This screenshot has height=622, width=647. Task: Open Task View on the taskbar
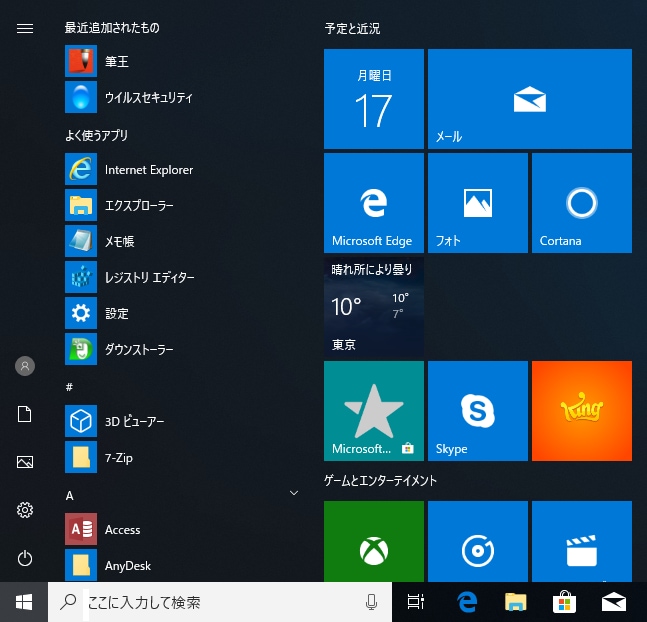coord(416,602)
